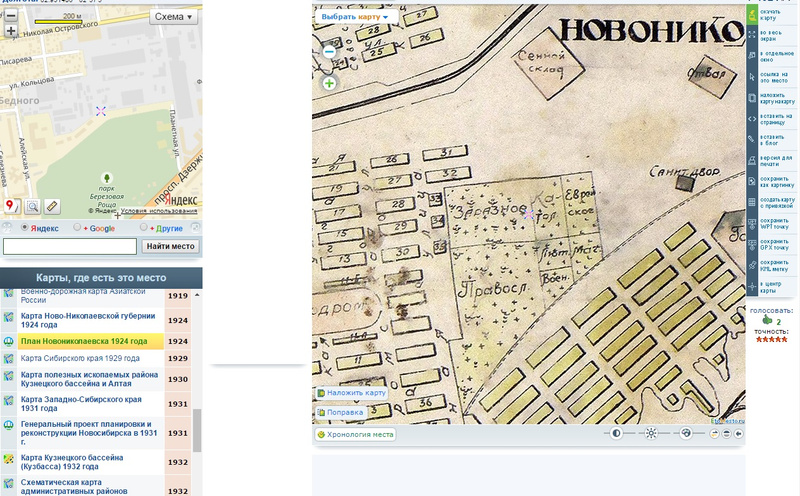The height and width of the screenshot is (496, 800).
Task: Adjust the brightness slider under the map
Action: 652,433
